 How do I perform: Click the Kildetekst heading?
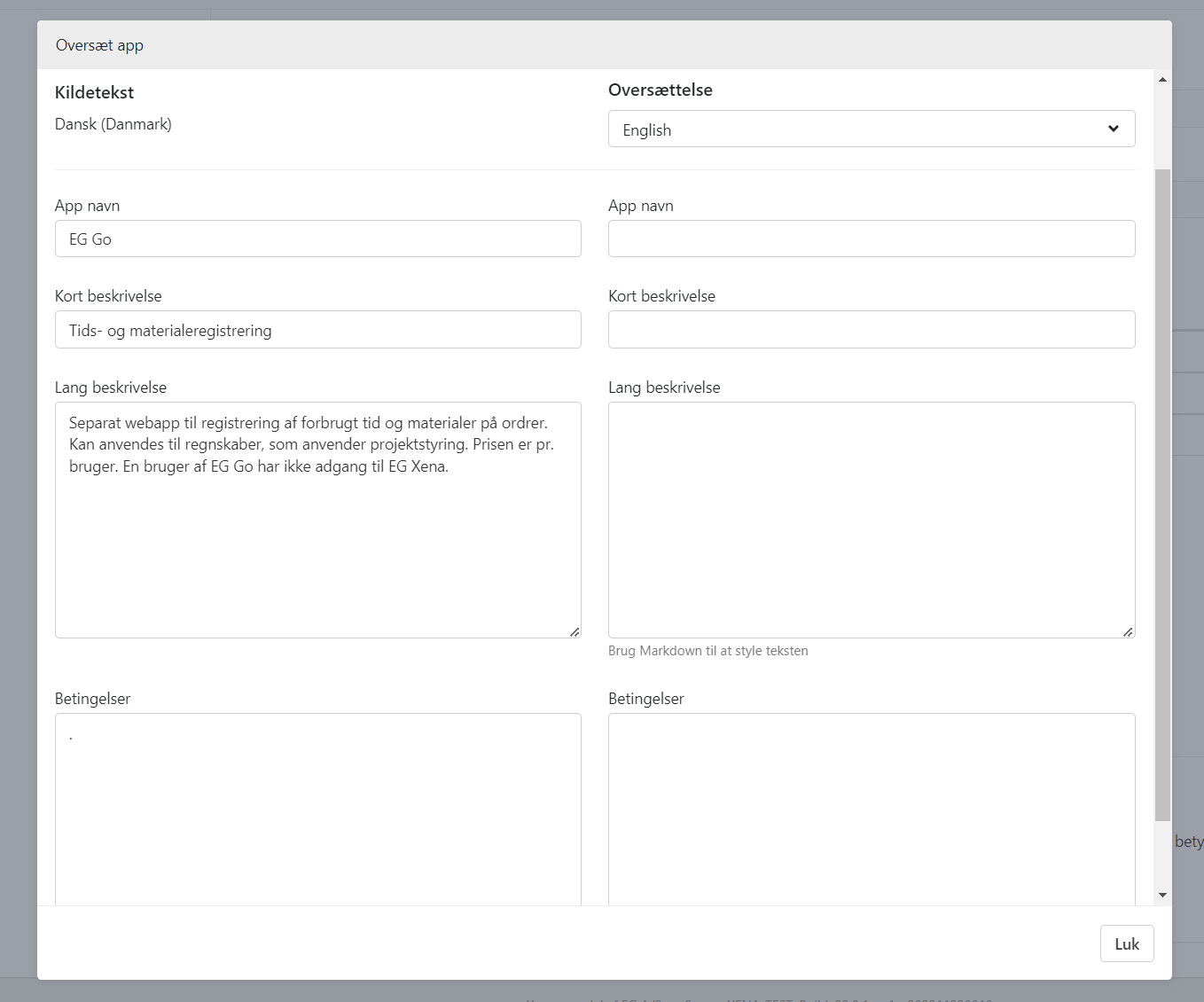pos(94,92)
